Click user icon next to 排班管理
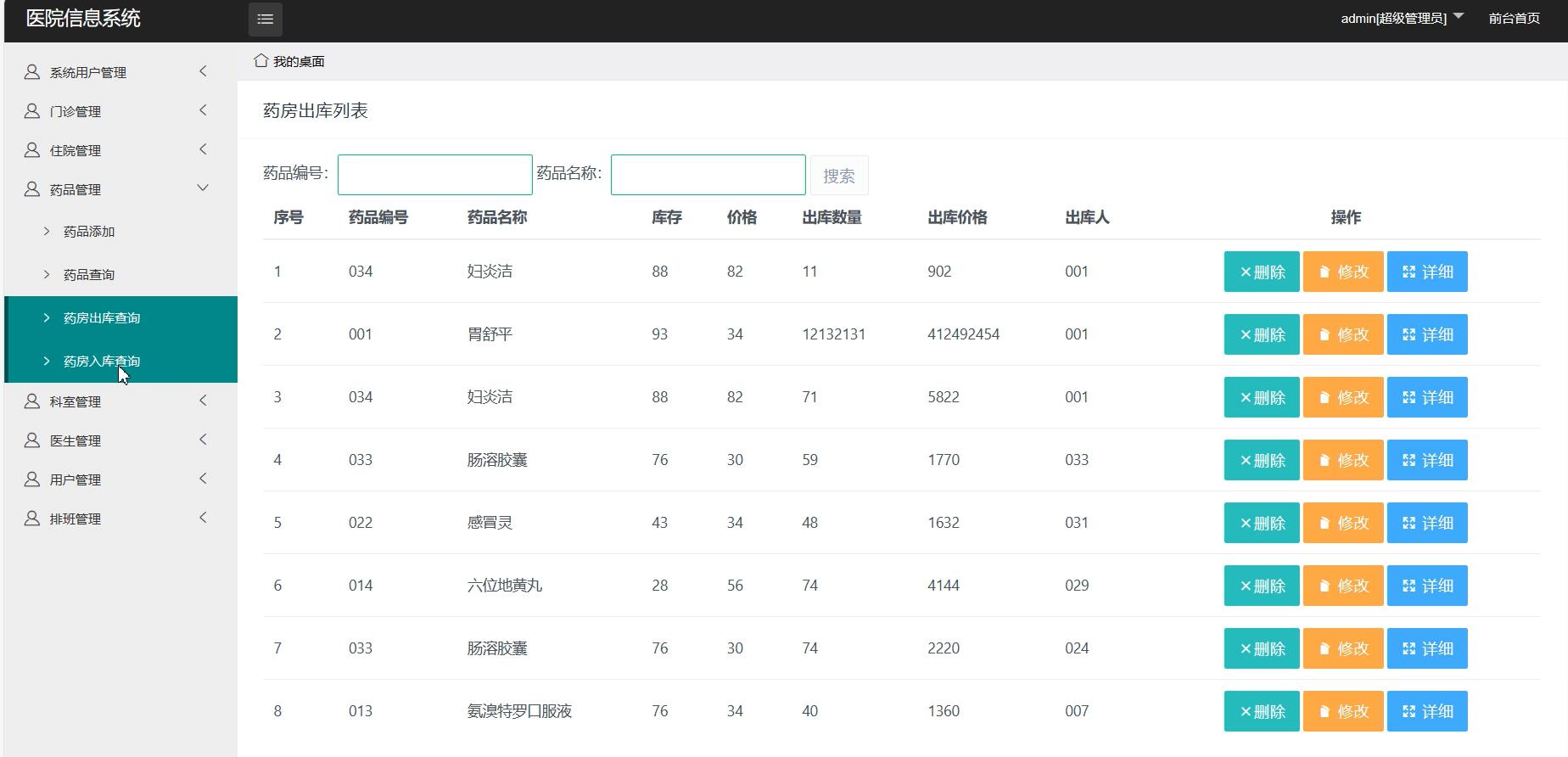 click(32, 519)
